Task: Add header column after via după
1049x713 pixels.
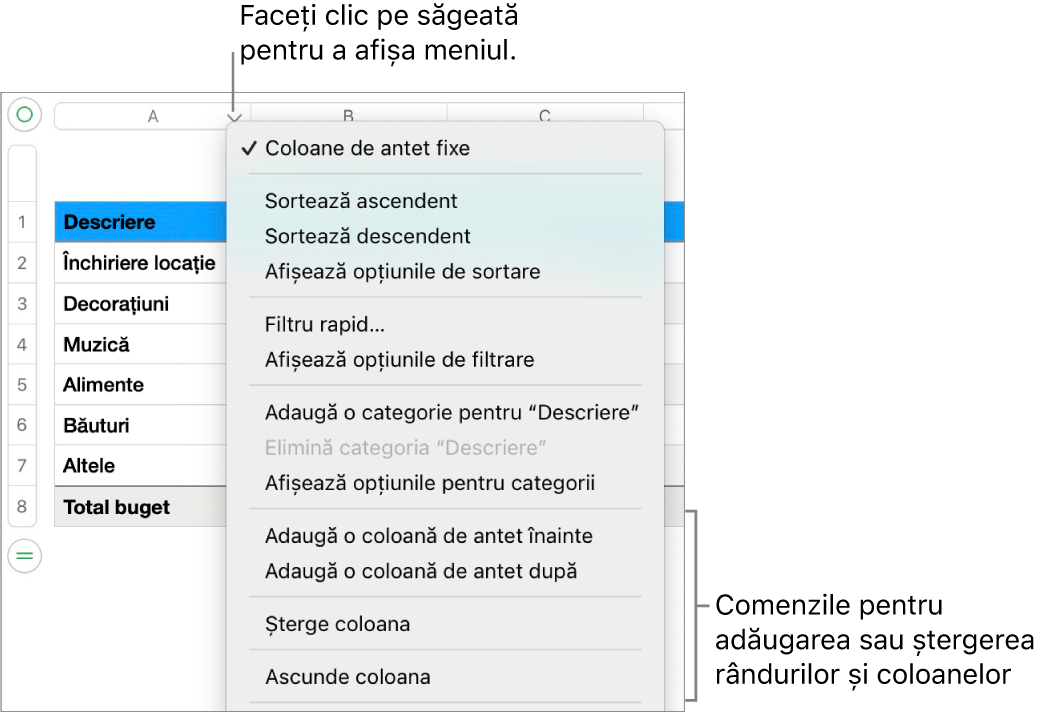Action: (420, 572)
